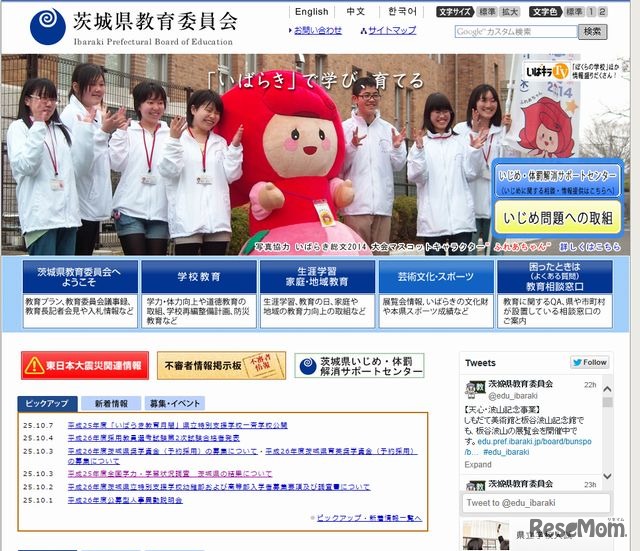Select the 新着情報 tab
This screenshot has height=551, width=640.
(111, 404)
